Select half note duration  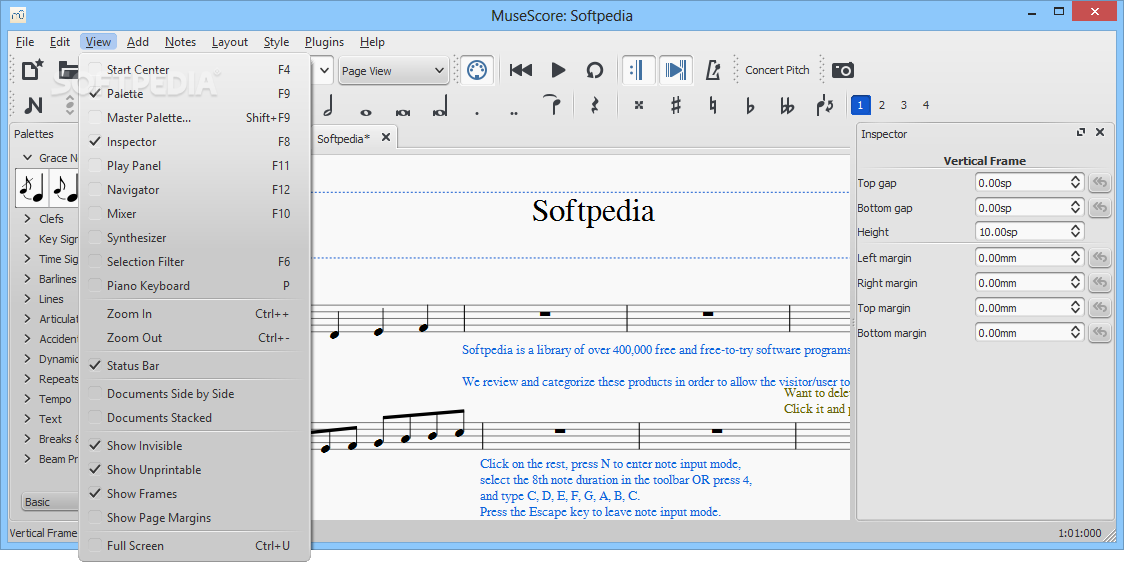click(x=328, y=105)
